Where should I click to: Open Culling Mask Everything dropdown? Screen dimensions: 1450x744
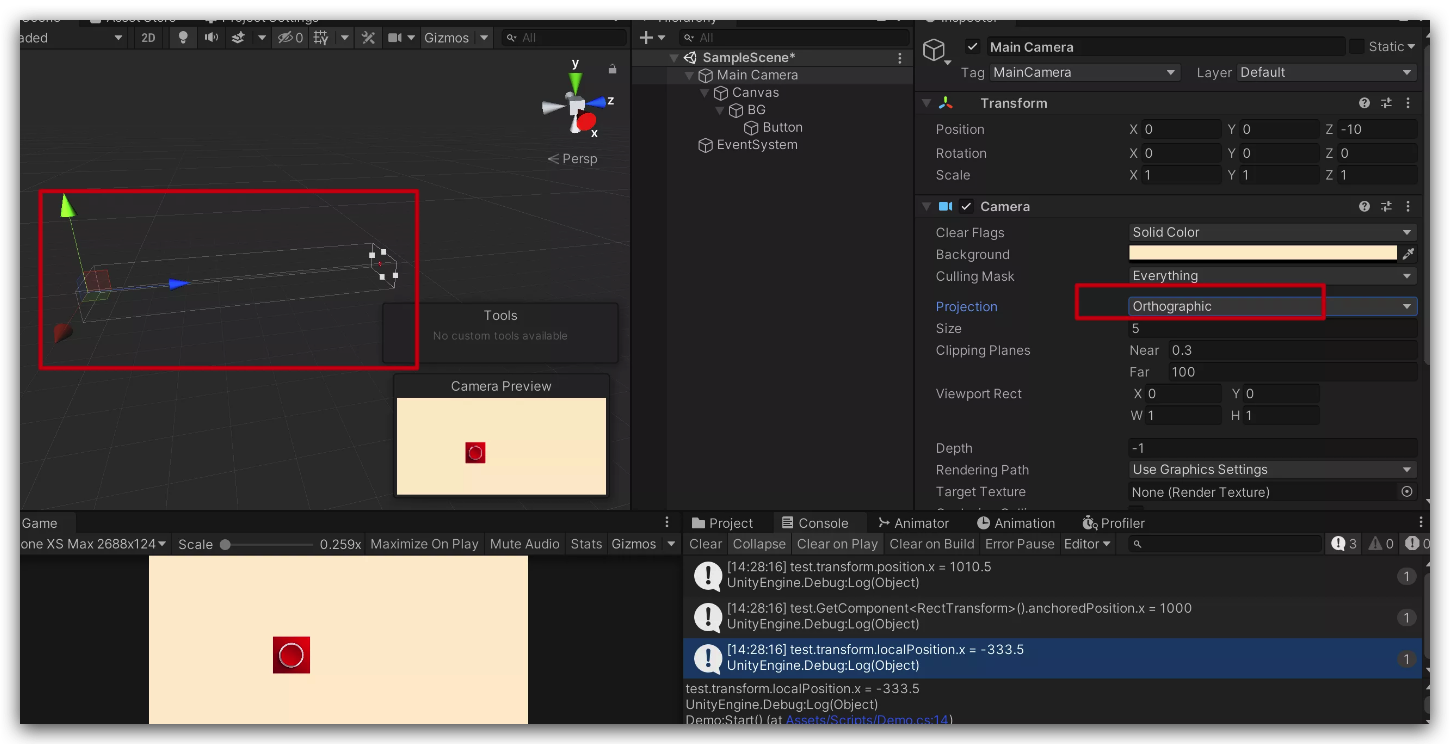pyautogui.click(x=1272, y=276)
